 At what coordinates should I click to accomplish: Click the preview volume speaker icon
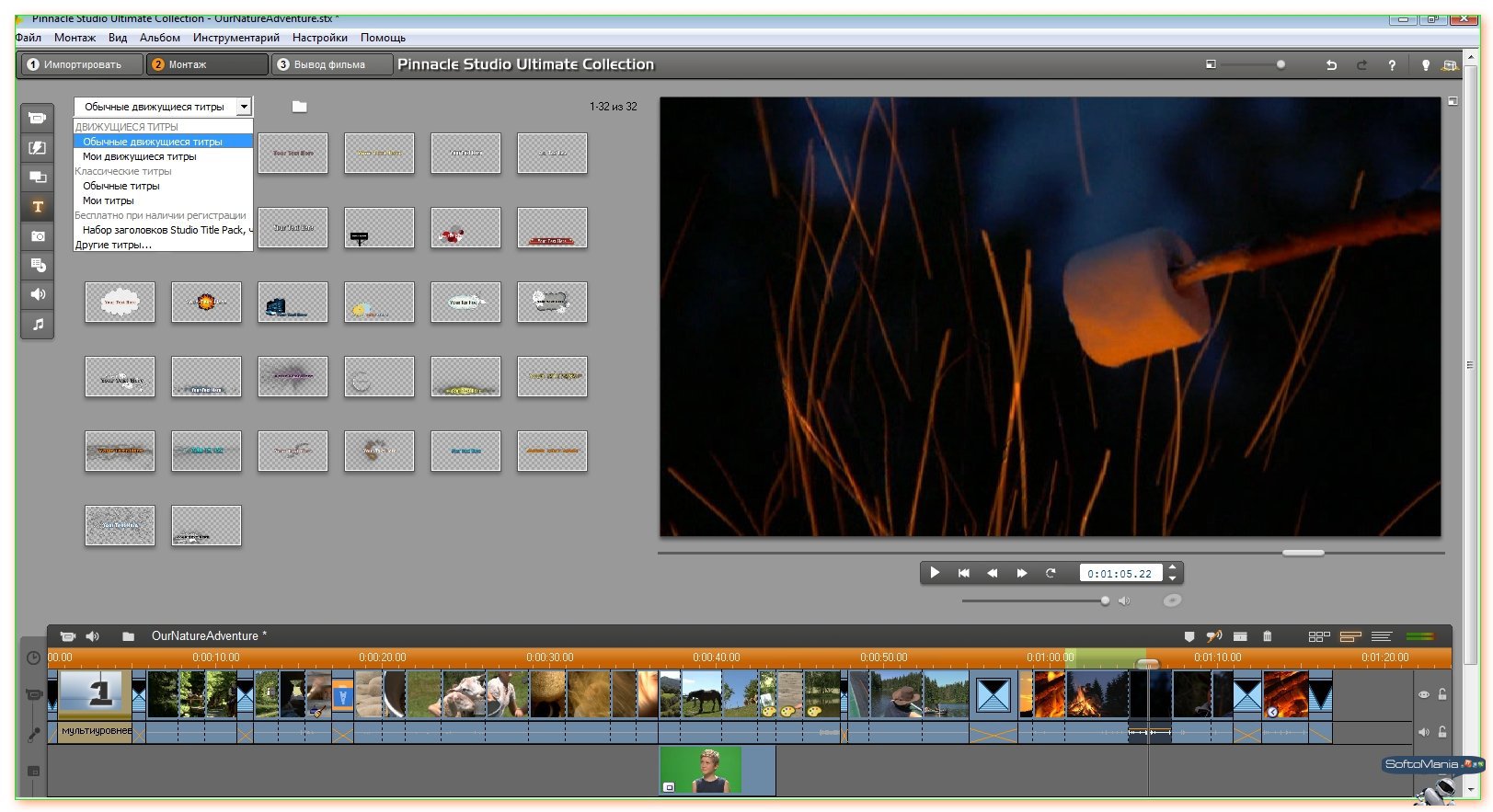[1124, 600]
